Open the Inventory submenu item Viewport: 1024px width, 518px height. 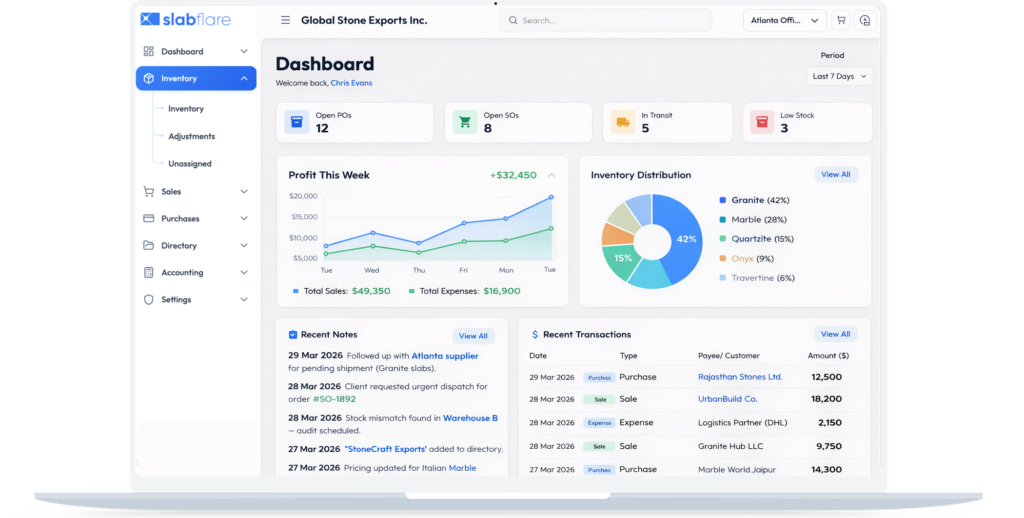coord(186,108)
